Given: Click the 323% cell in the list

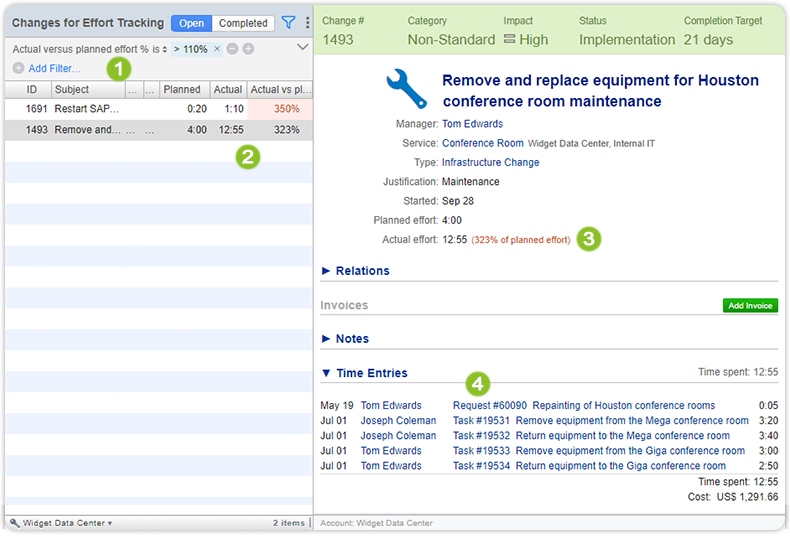Looking at the screenshot, I should tap(280, 130).
